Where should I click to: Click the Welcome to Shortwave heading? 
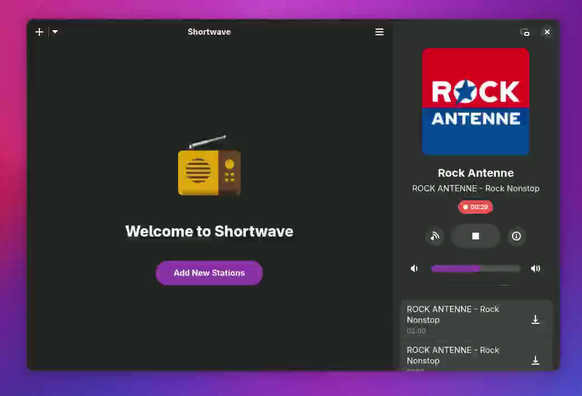[209, 231]
